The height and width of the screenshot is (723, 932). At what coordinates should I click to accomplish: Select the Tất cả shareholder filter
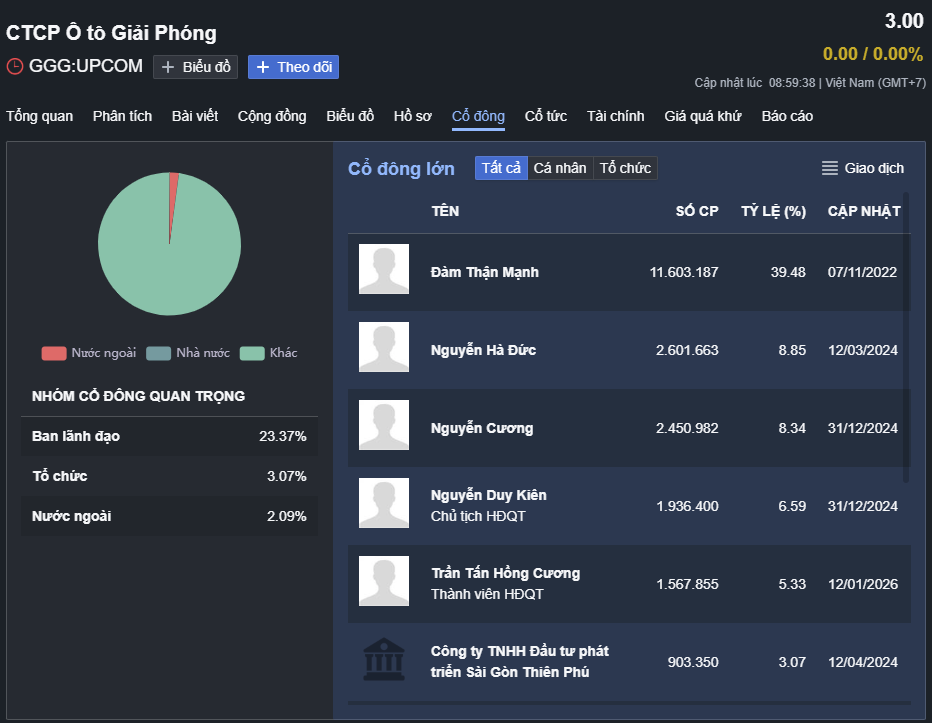(x=501, y=168)
